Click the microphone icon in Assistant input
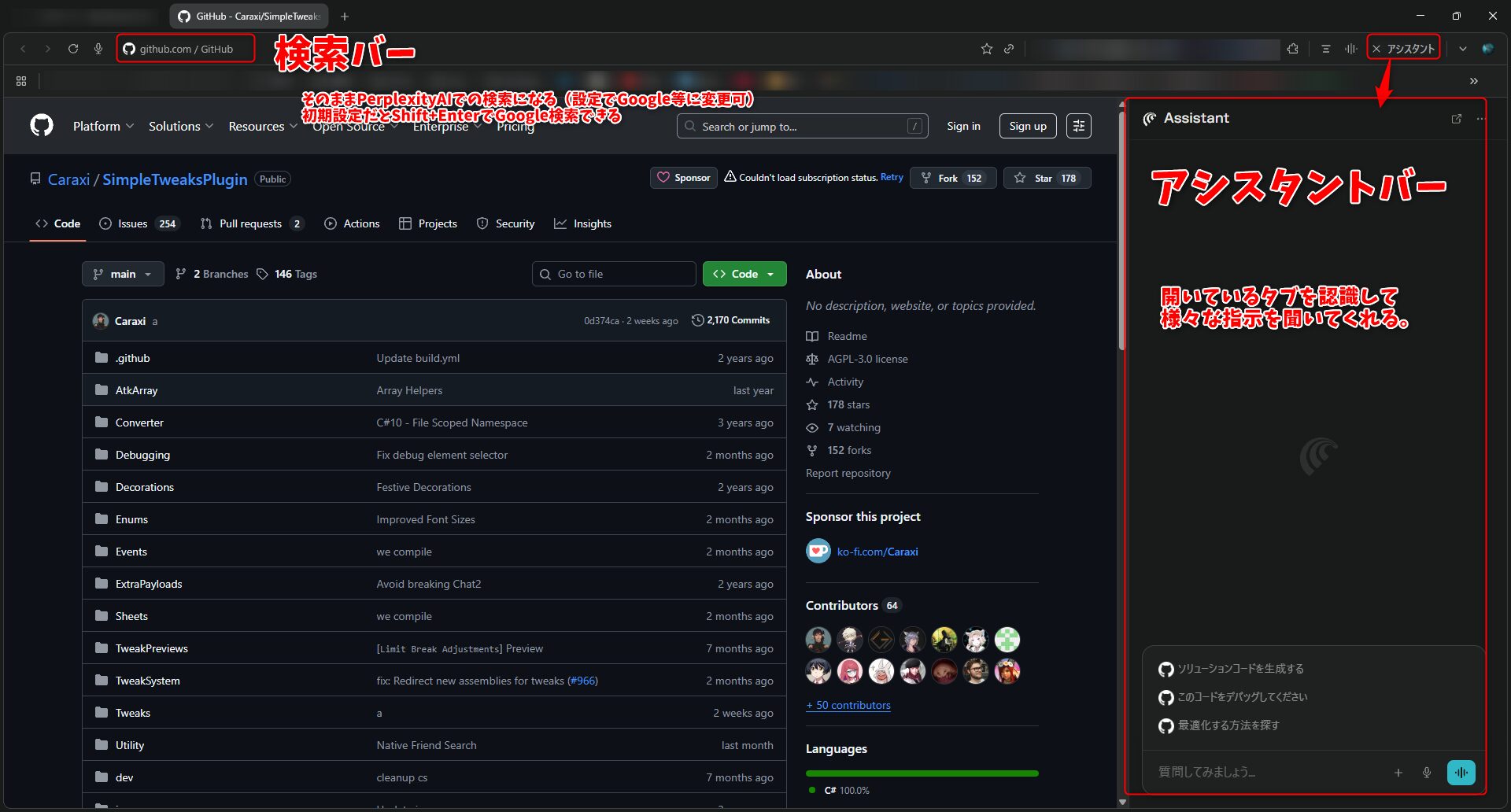Viewport: 1511px width, 812px height. point(1426,773)
